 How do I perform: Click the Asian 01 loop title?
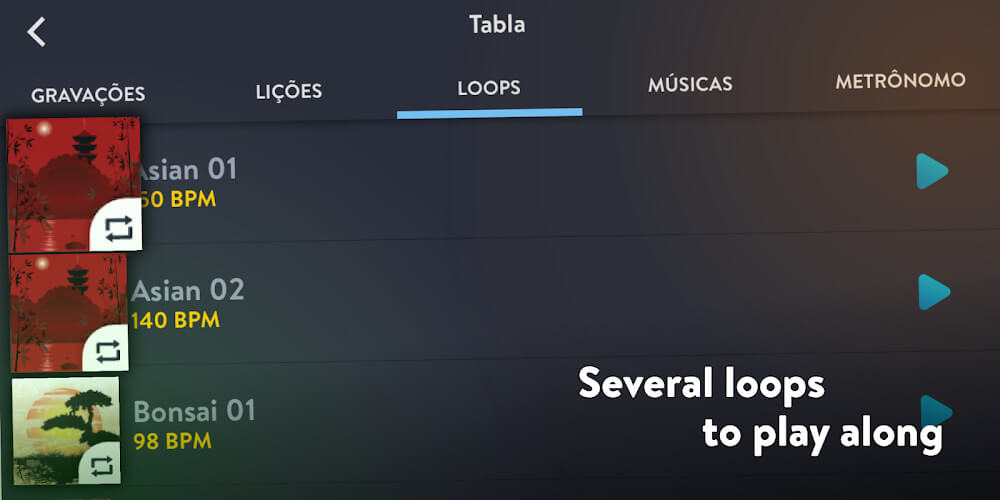coord(186,170)
